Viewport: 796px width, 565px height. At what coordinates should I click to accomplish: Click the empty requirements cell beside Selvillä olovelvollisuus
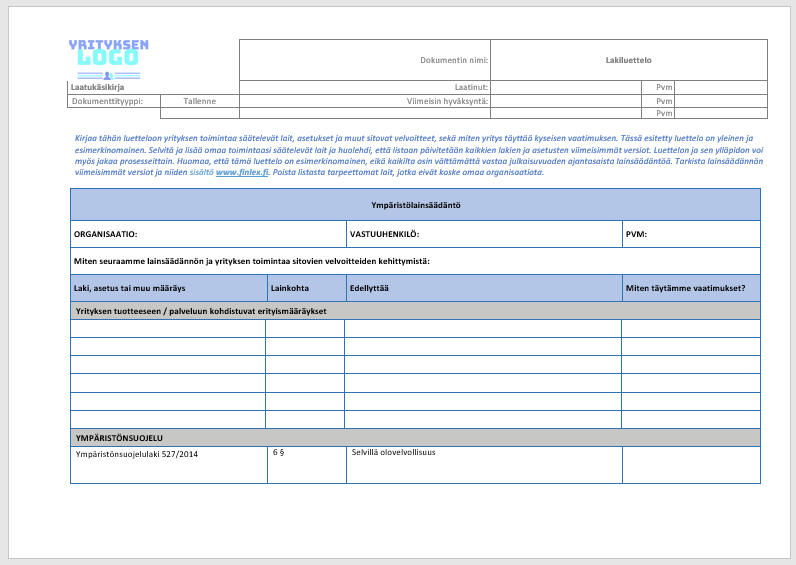691,465
